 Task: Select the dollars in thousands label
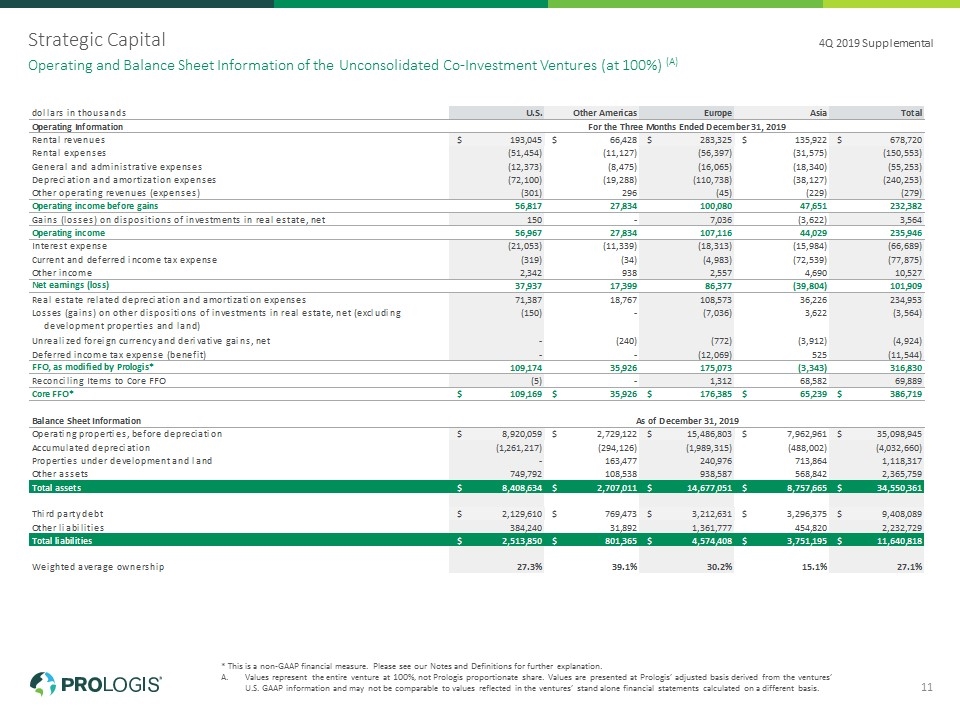[x=79, y=113]
